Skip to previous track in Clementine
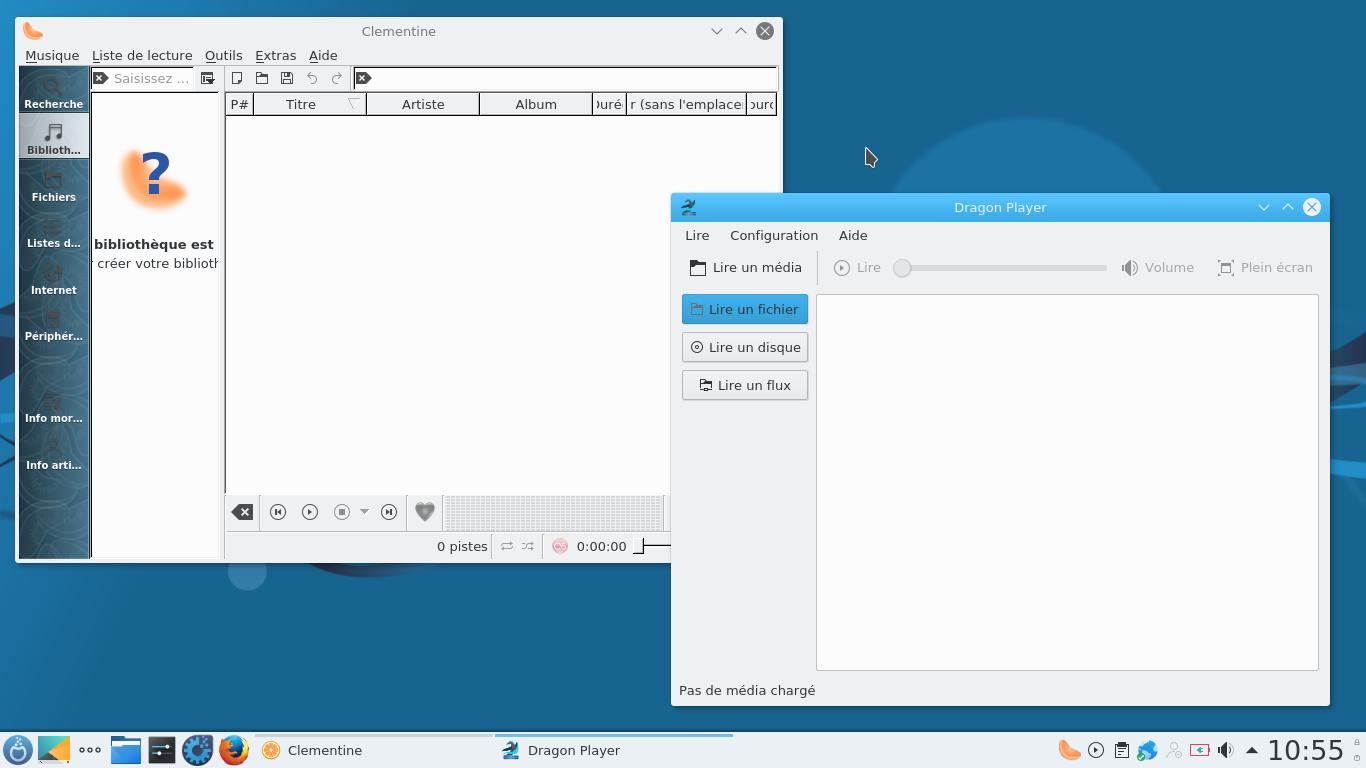The height and width of the screenshot is (768, 1366). coord(278,512)
